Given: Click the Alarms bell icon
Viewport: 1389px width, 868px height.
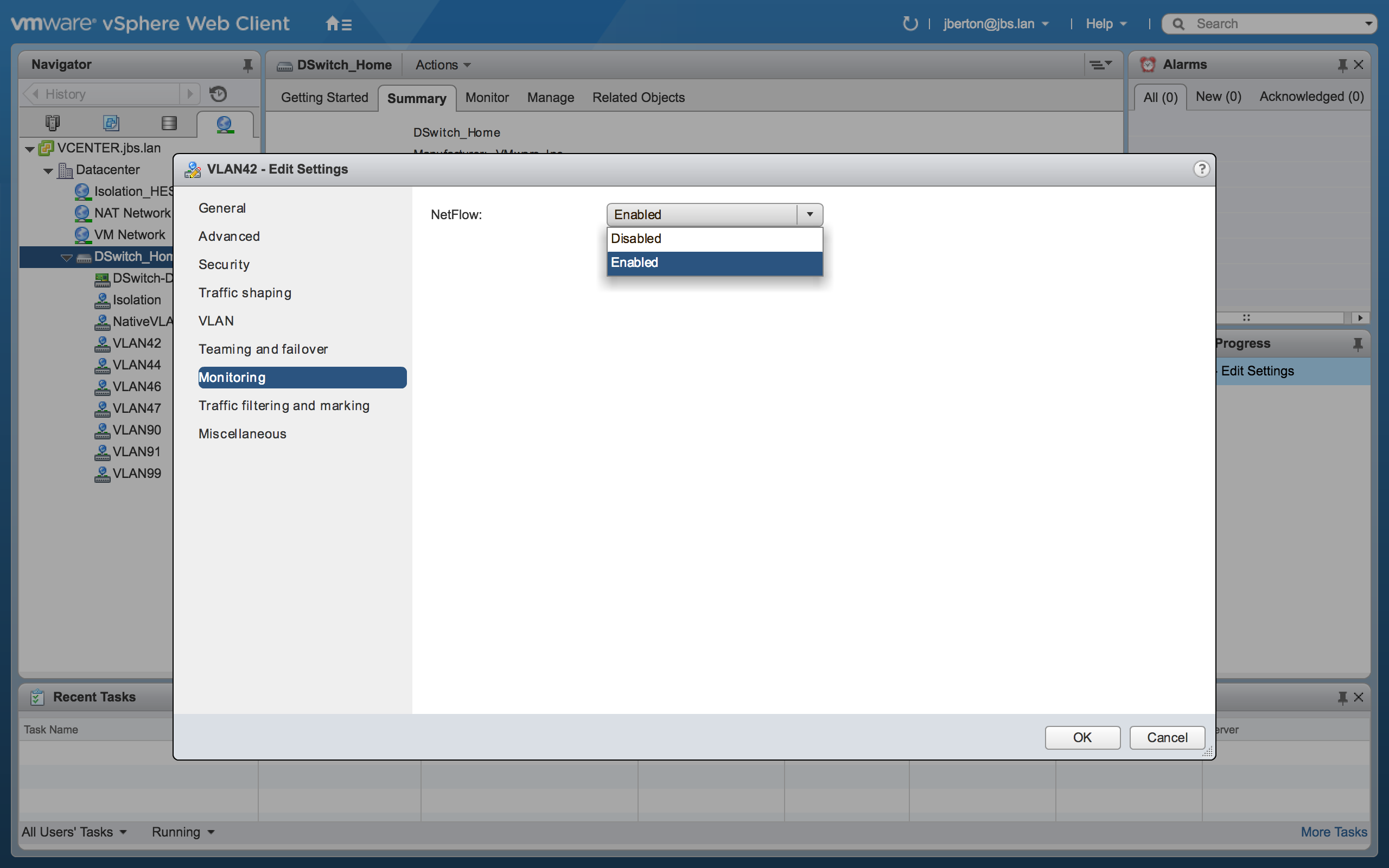Looking at the screenshot, I should pyautogui.click(x=1148, y=65).
